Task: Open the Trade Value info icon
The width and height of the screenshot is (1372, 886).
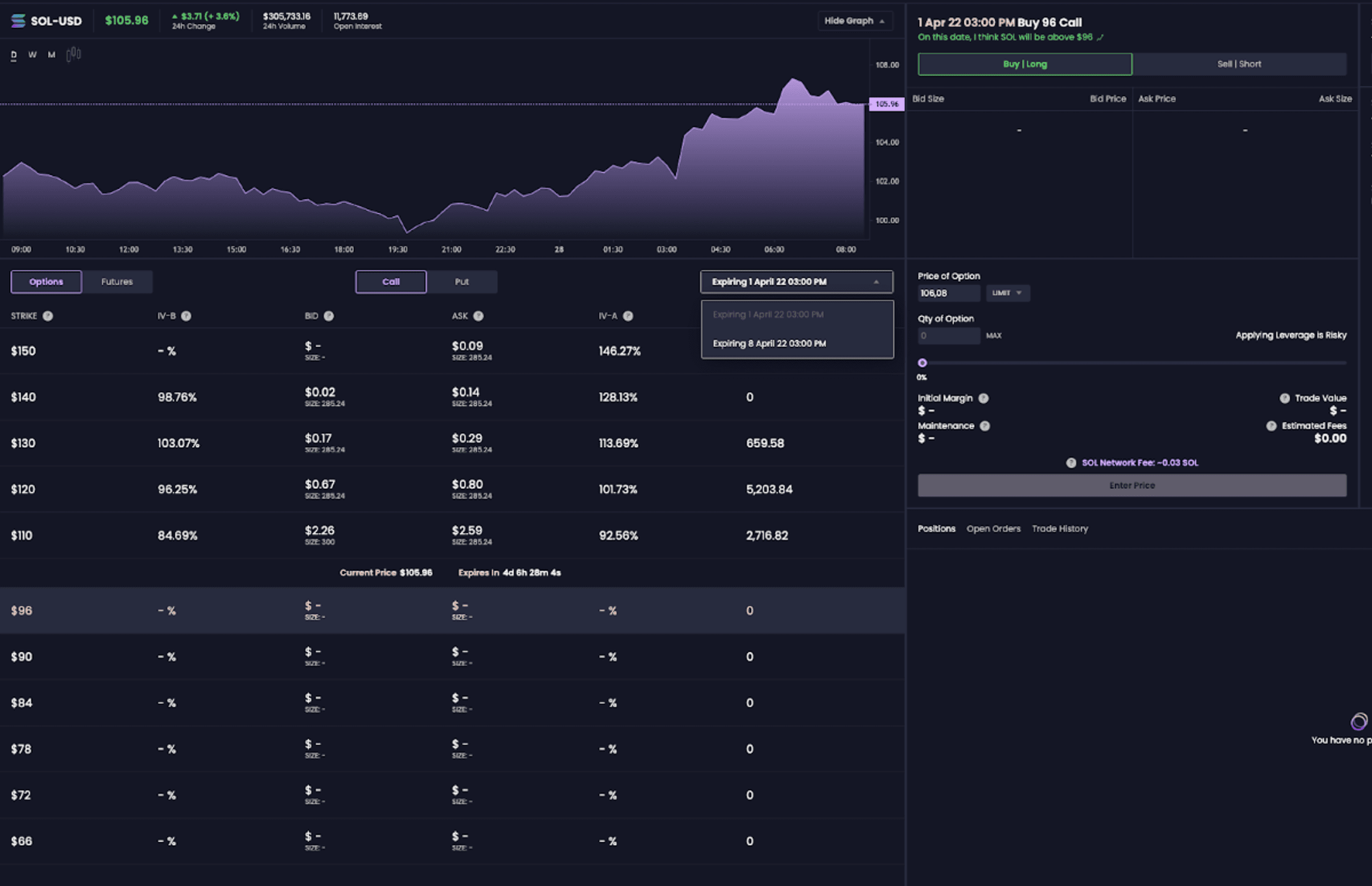Action: (1284, 398)
